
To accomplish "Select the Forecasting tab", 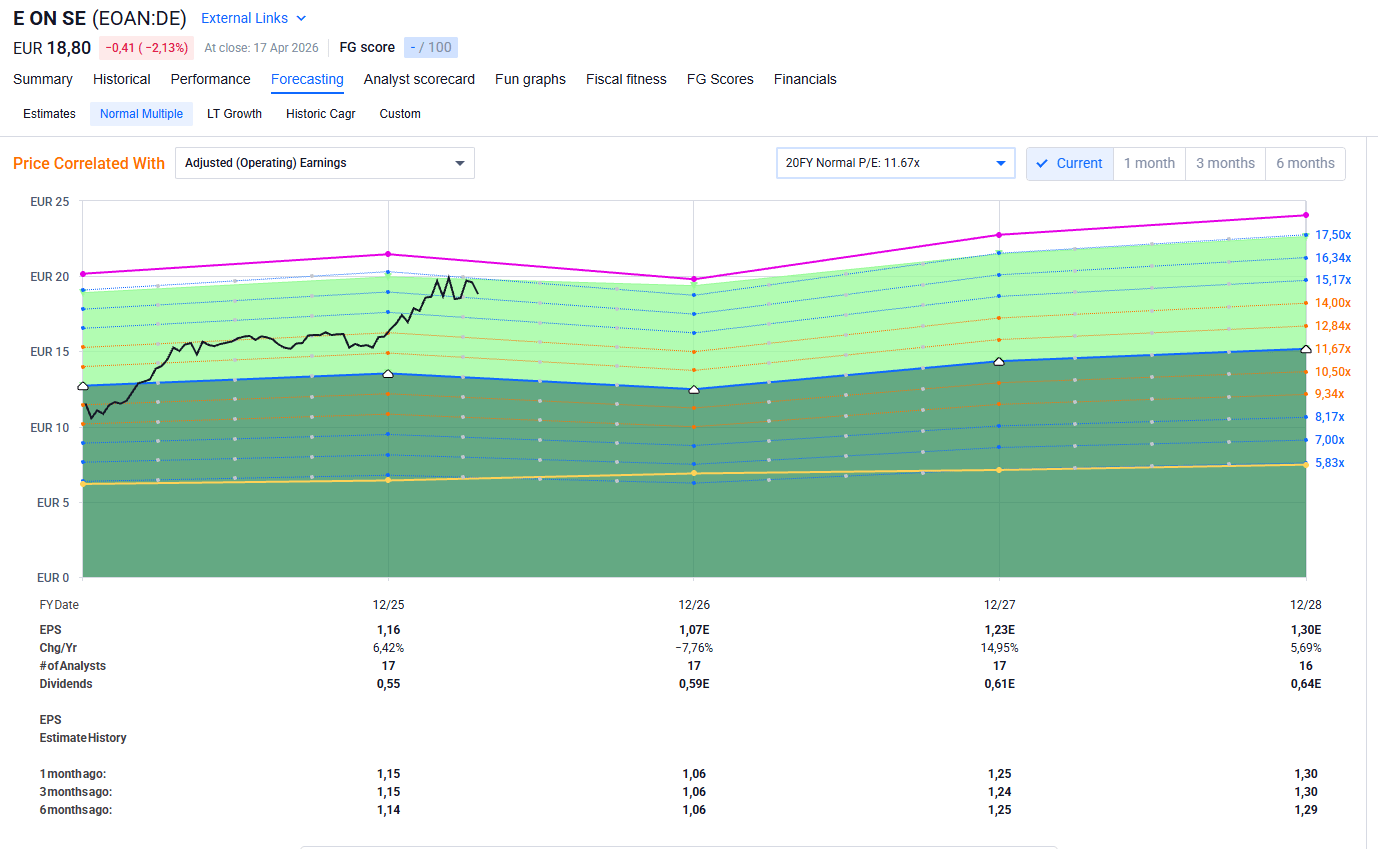I will pos(307,79).
